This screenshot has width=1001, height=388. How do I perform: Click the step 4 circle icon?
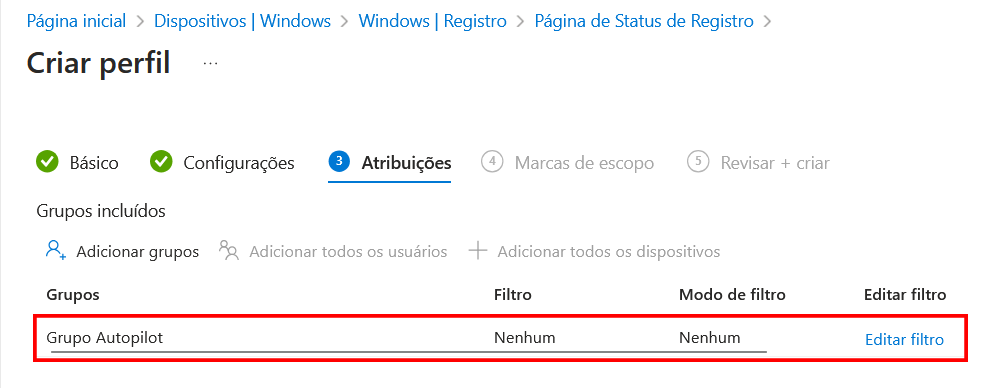pos(492,162)
